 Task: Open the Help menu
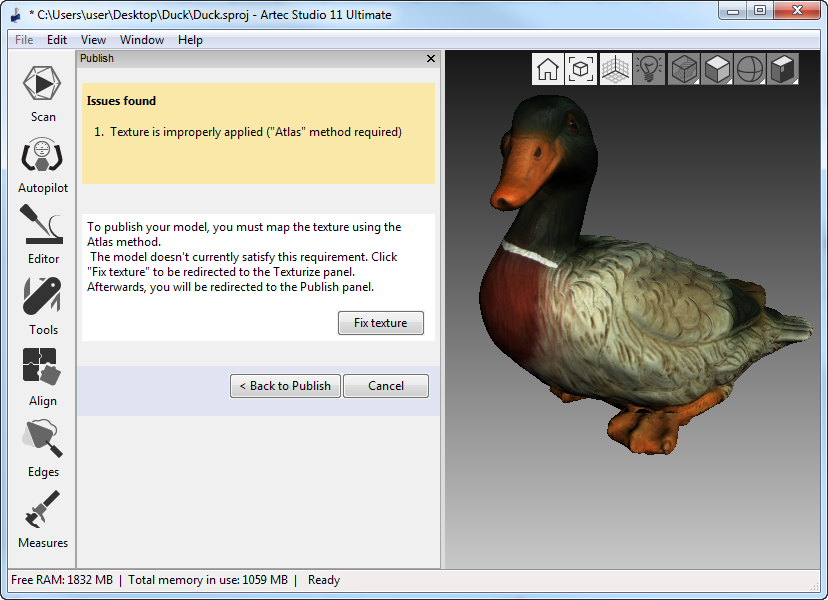190,40
